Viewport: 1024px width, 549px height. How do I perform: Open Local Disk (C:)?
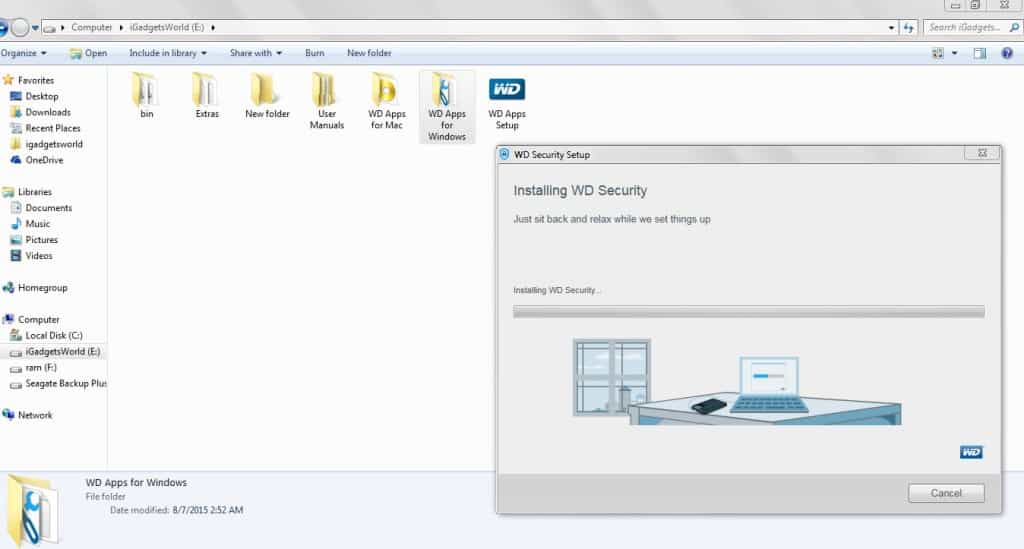click(53, 336)
